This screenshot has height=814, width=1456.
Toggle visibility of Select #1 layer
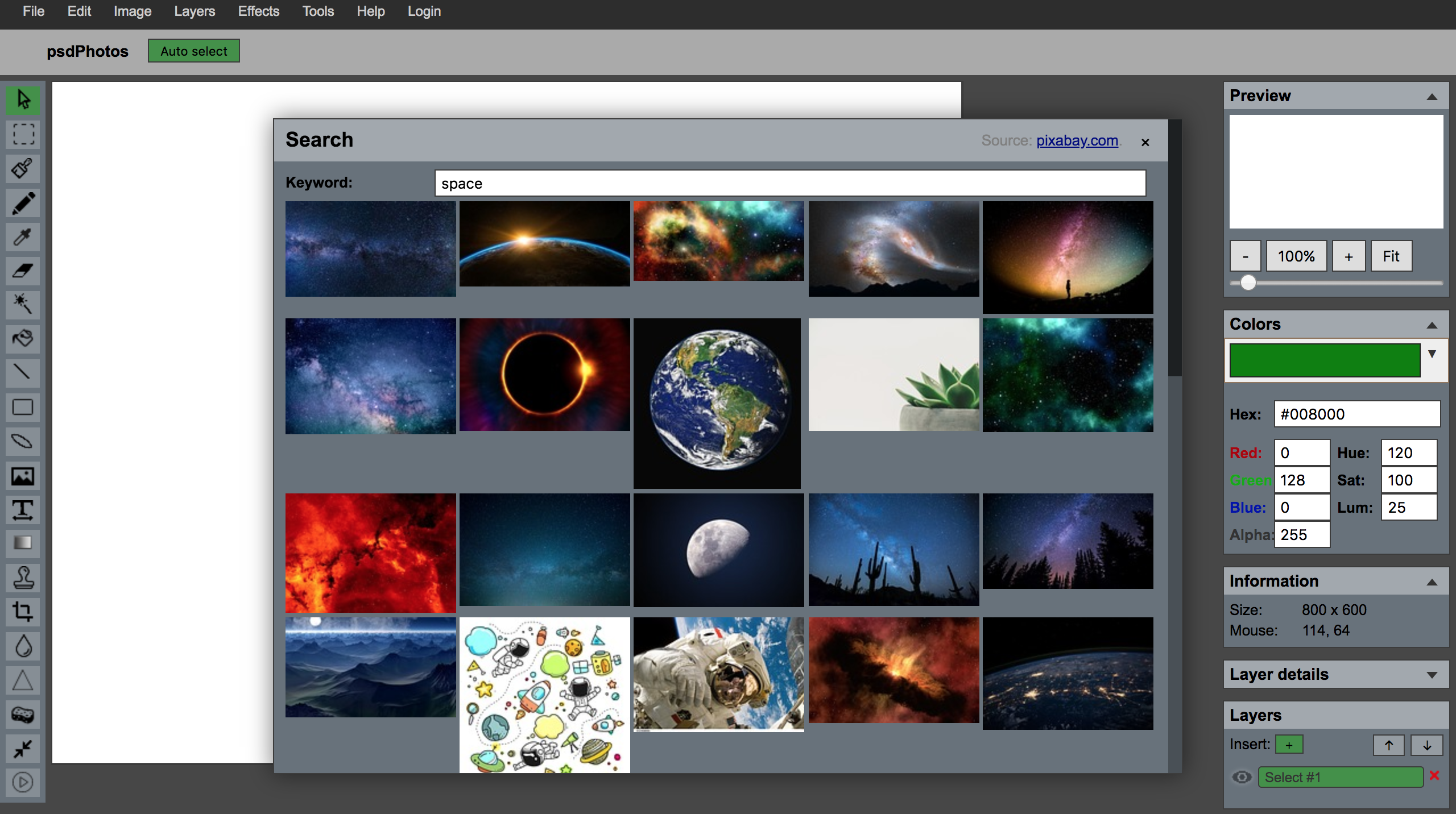pyautogui.click(x=1242, y=777)
